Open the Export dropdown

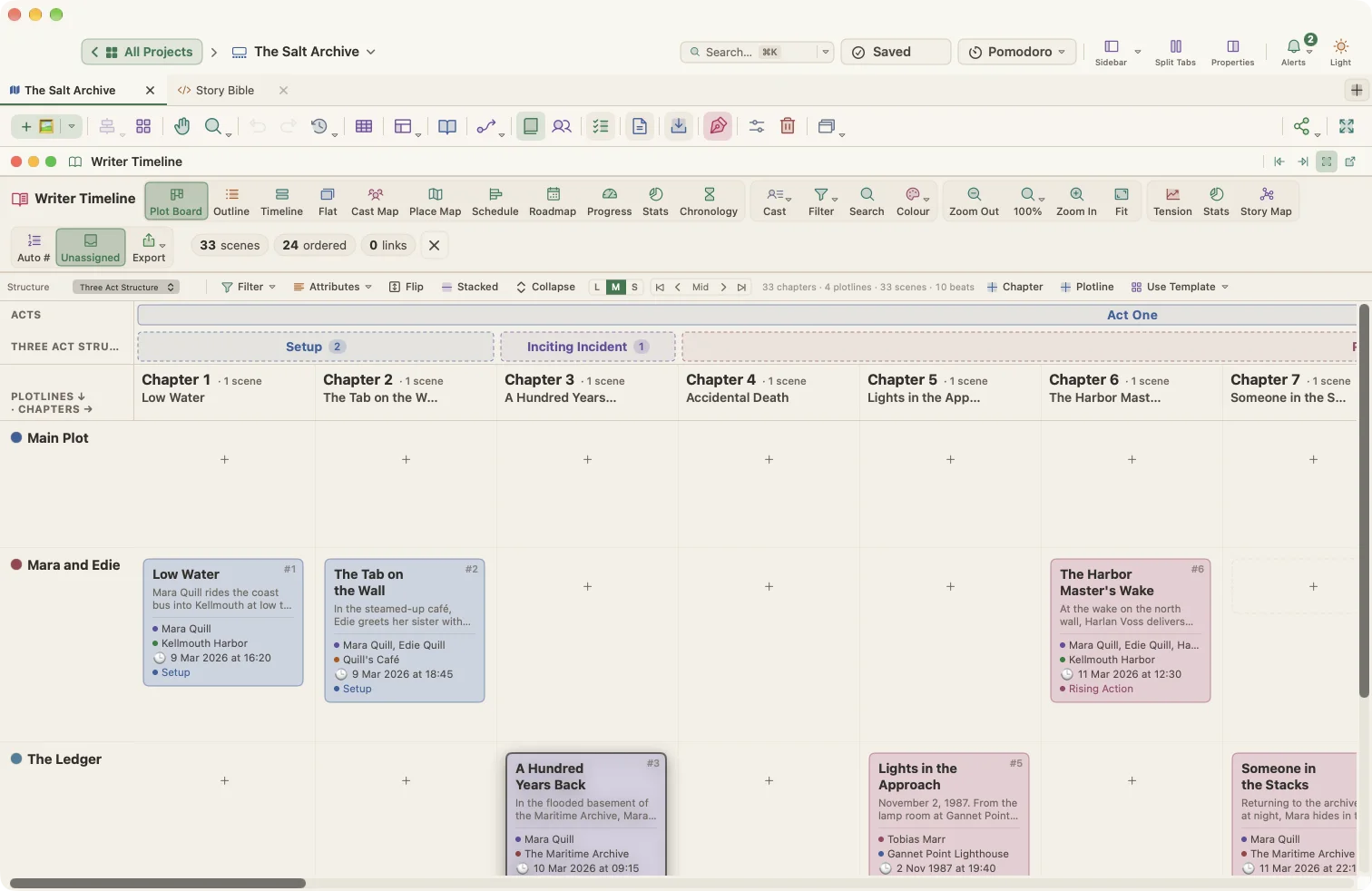pos(149,247)
